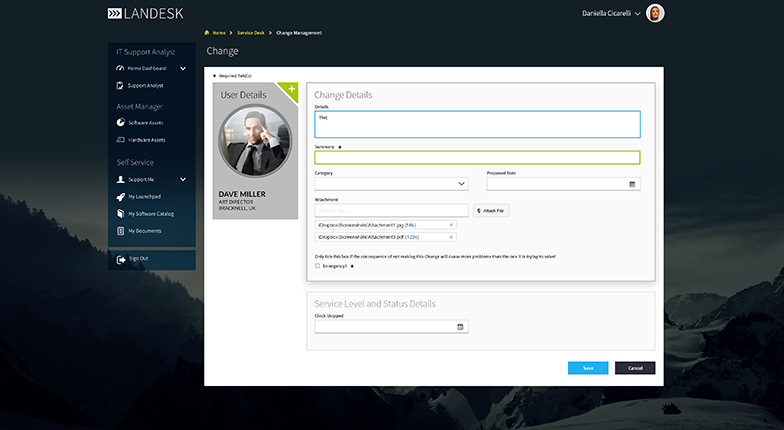Viewport: 784px width, 430px height.
Task: Click the Home Dashboard gauge icon
Action: pos(119,68)
